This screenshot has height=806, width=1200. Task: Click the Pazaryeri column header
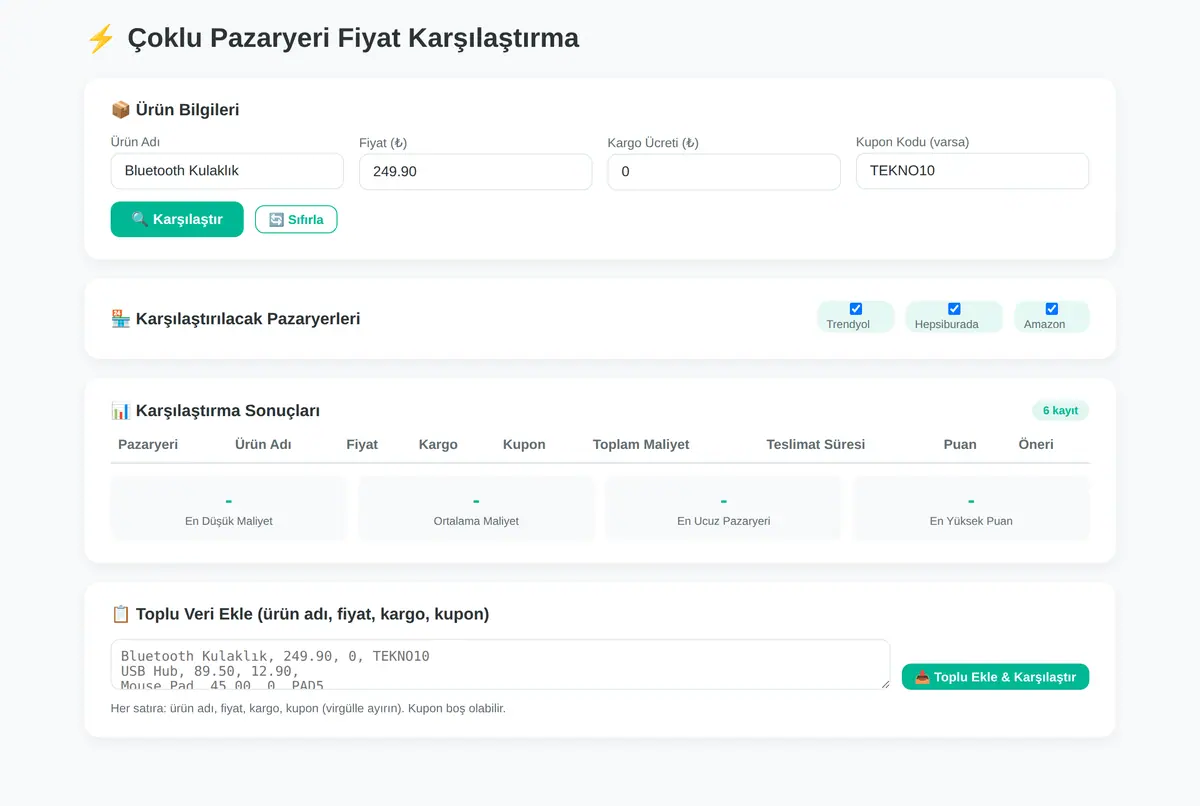[148, 444]
